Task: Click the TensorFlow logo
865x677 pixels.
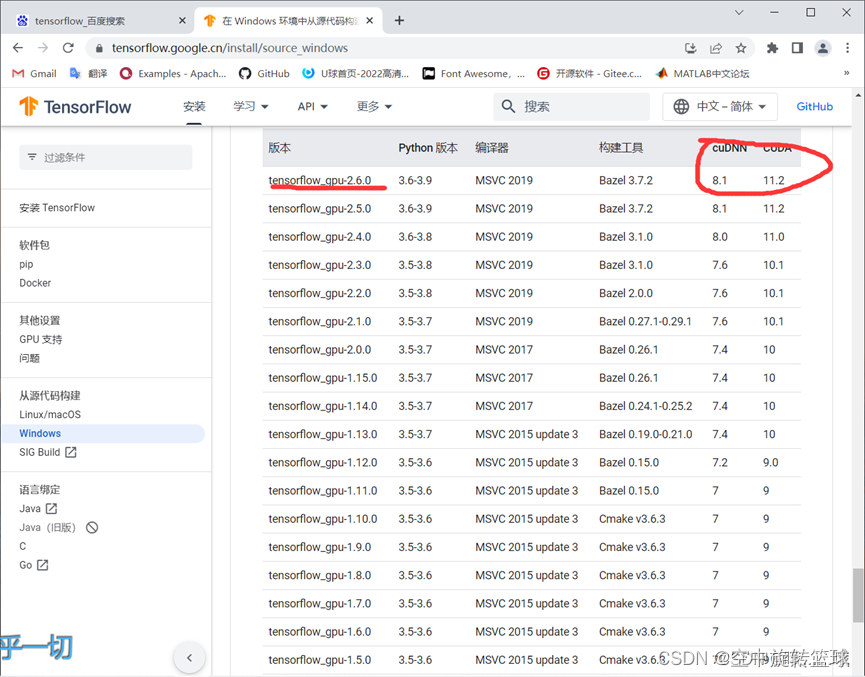Action: click(x=76, y=106)
